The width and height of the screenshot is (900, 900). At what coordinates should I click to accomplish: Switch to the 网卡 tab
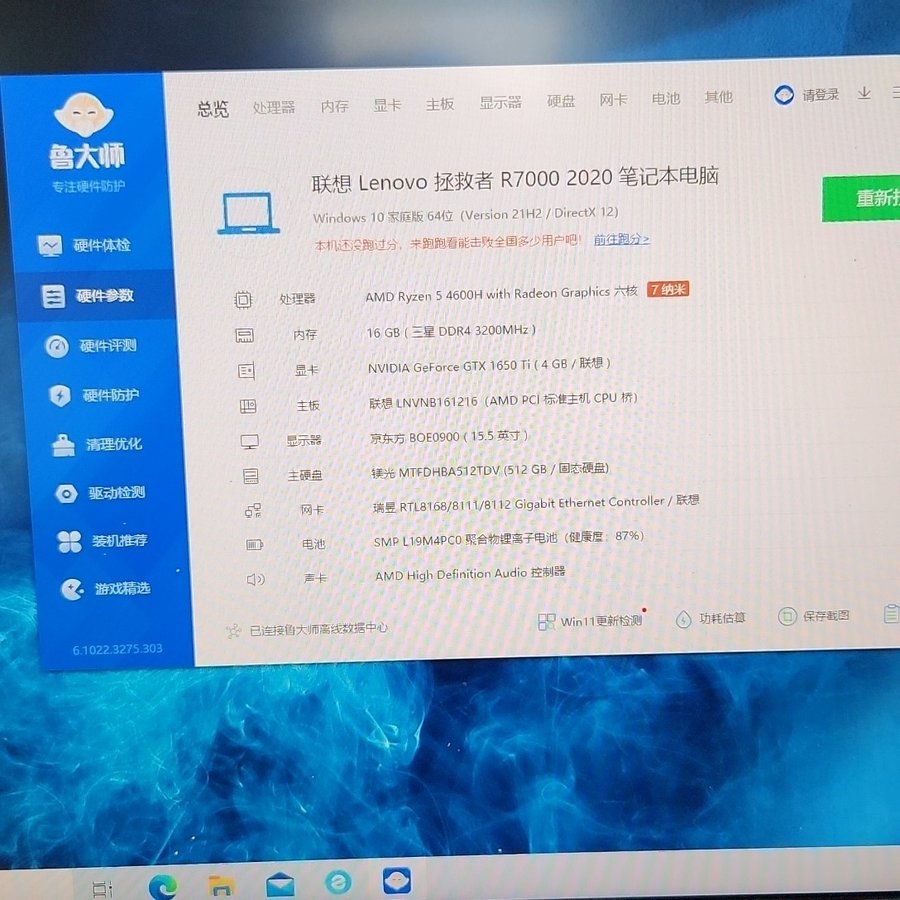(x=614, y=100)
